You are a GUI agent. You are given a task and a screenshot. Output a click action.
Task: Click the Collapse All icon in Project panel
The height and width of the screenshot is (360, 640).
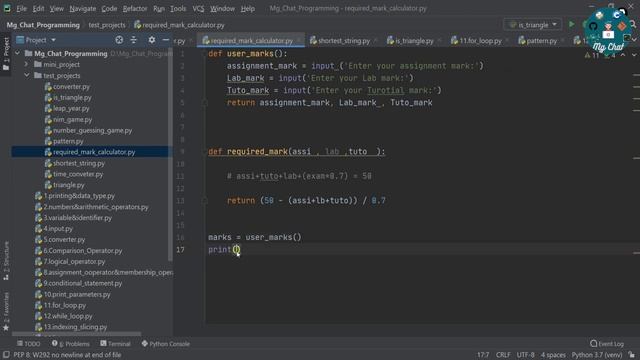(x=133, y=40)
